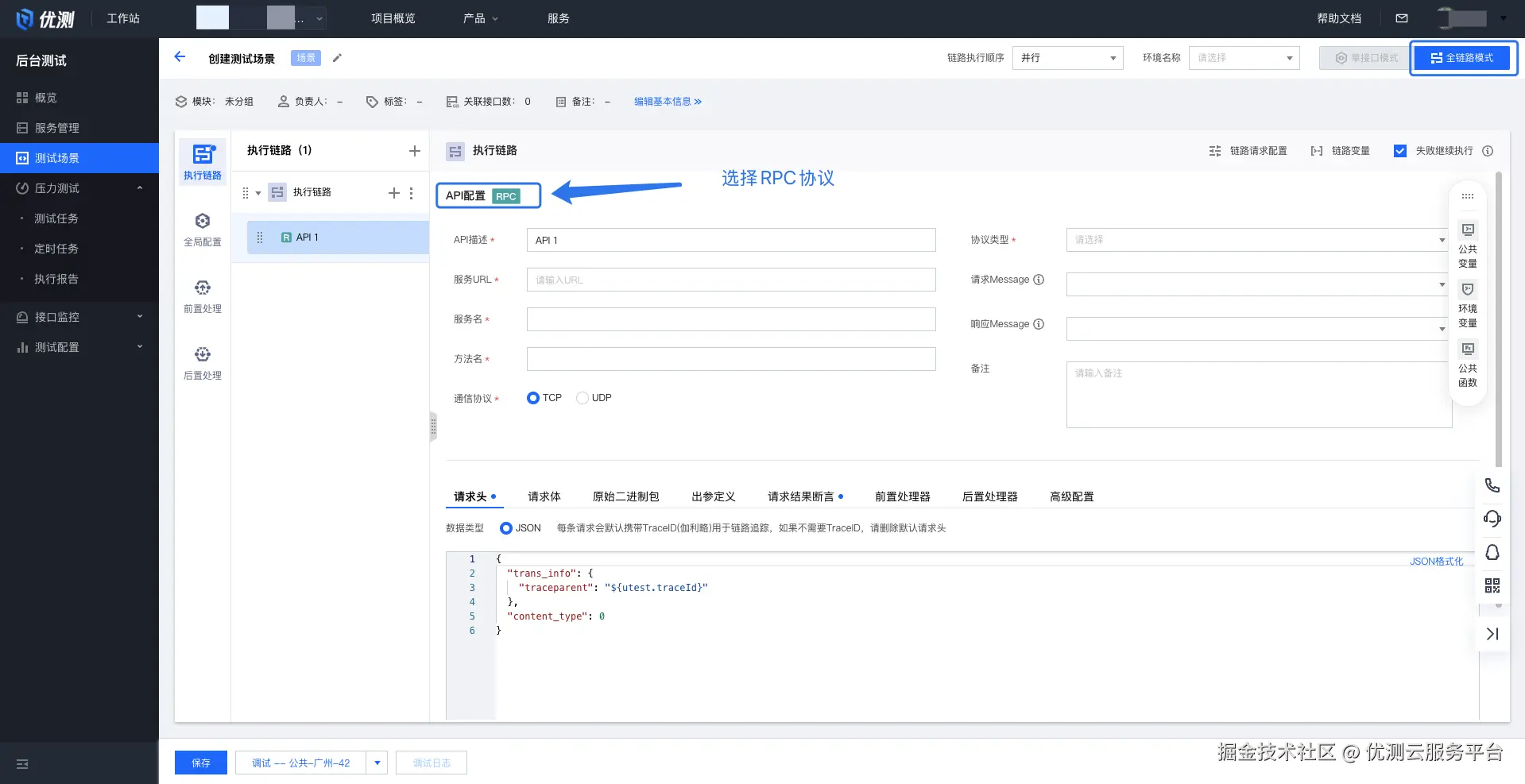Screen dimensions: 1525x784
Task: Click the 备注 text area
Action: [x=1259, y=395]
